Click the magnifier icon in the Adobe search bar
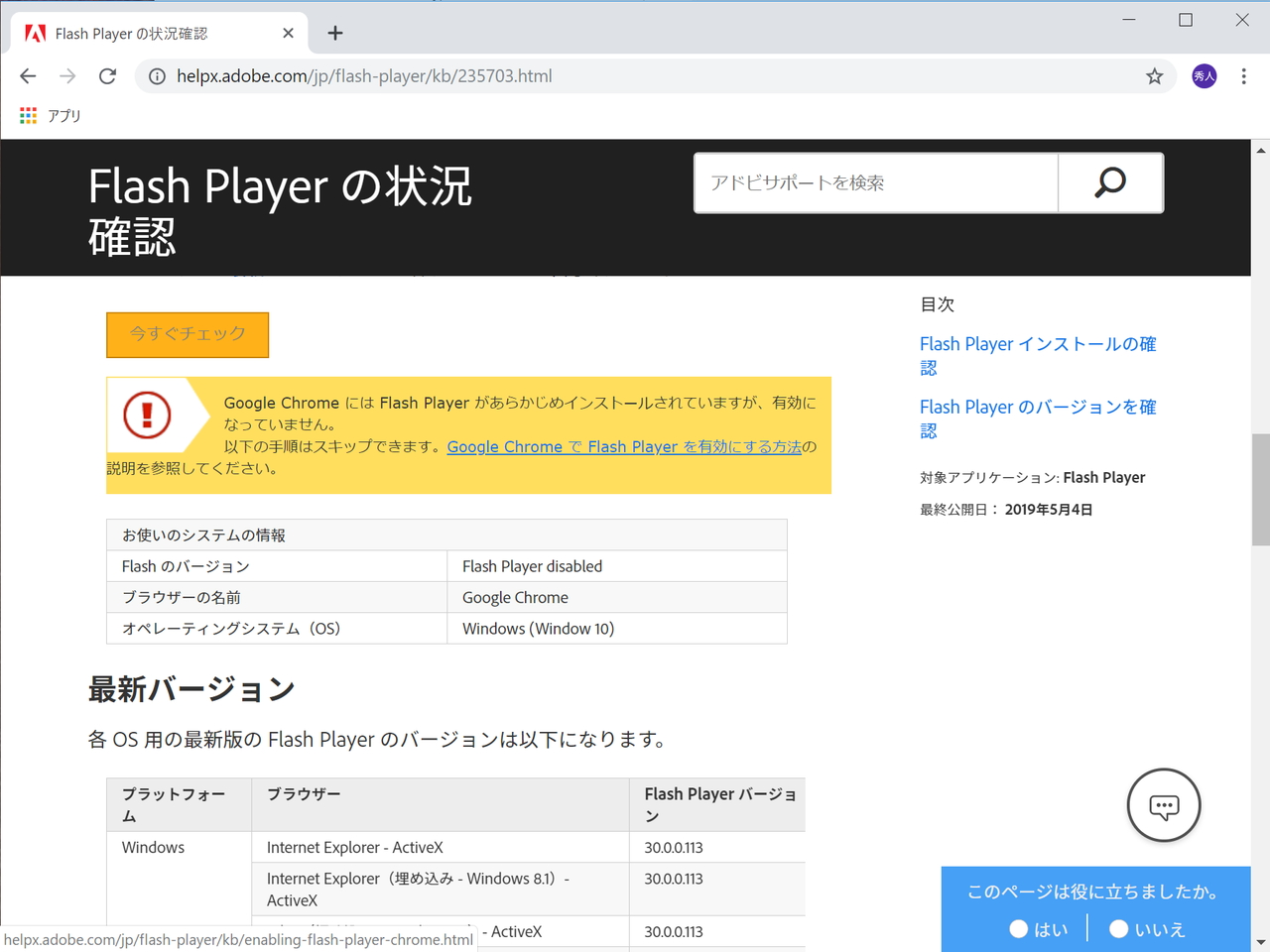This screenshot has height=952, width=1270. click(1109, 182)
